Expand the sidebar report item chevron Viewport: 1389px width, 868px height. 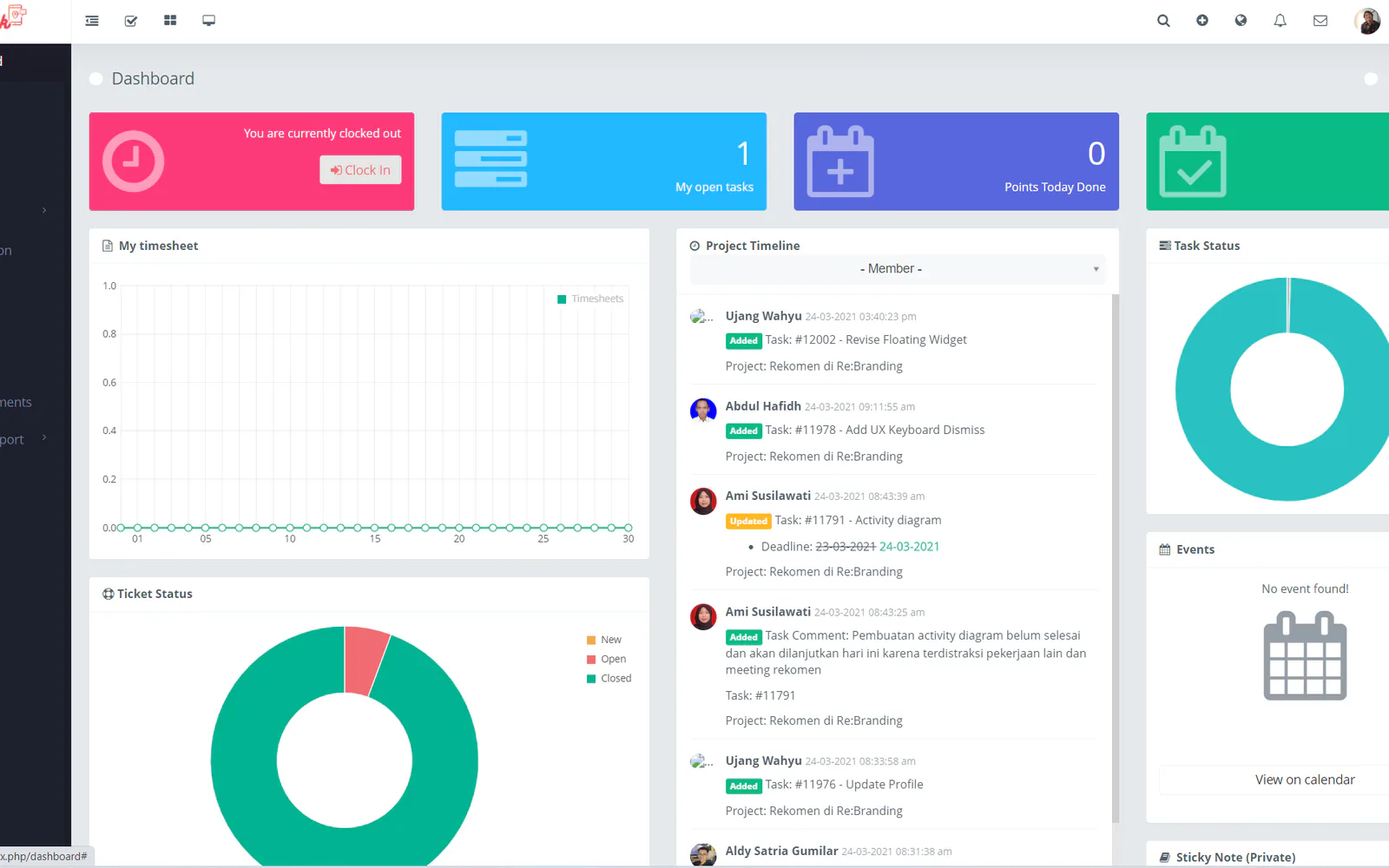pyautogui.click(x=44, y=437)
